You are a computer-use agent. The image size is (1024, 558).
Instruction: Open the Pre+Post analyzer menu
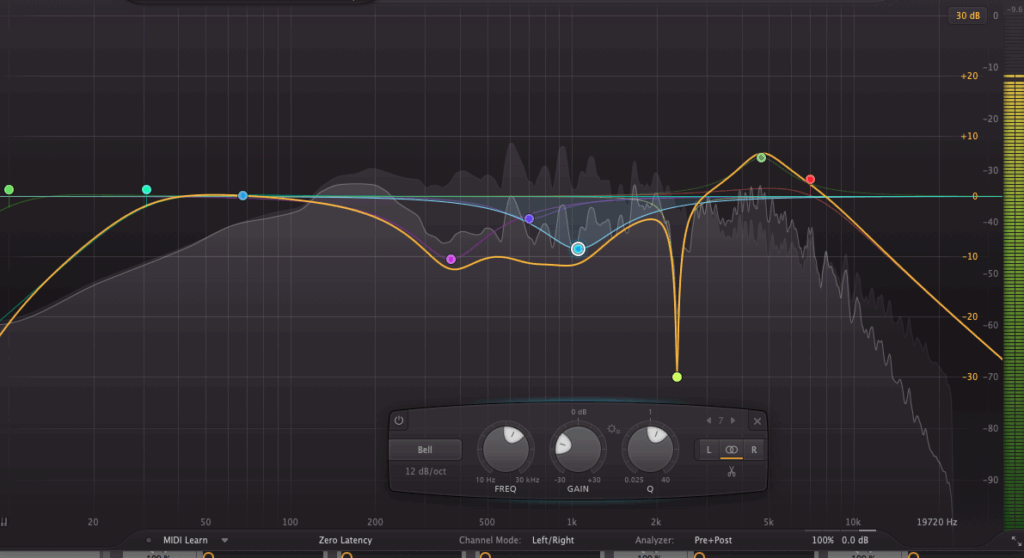point(713,540)
